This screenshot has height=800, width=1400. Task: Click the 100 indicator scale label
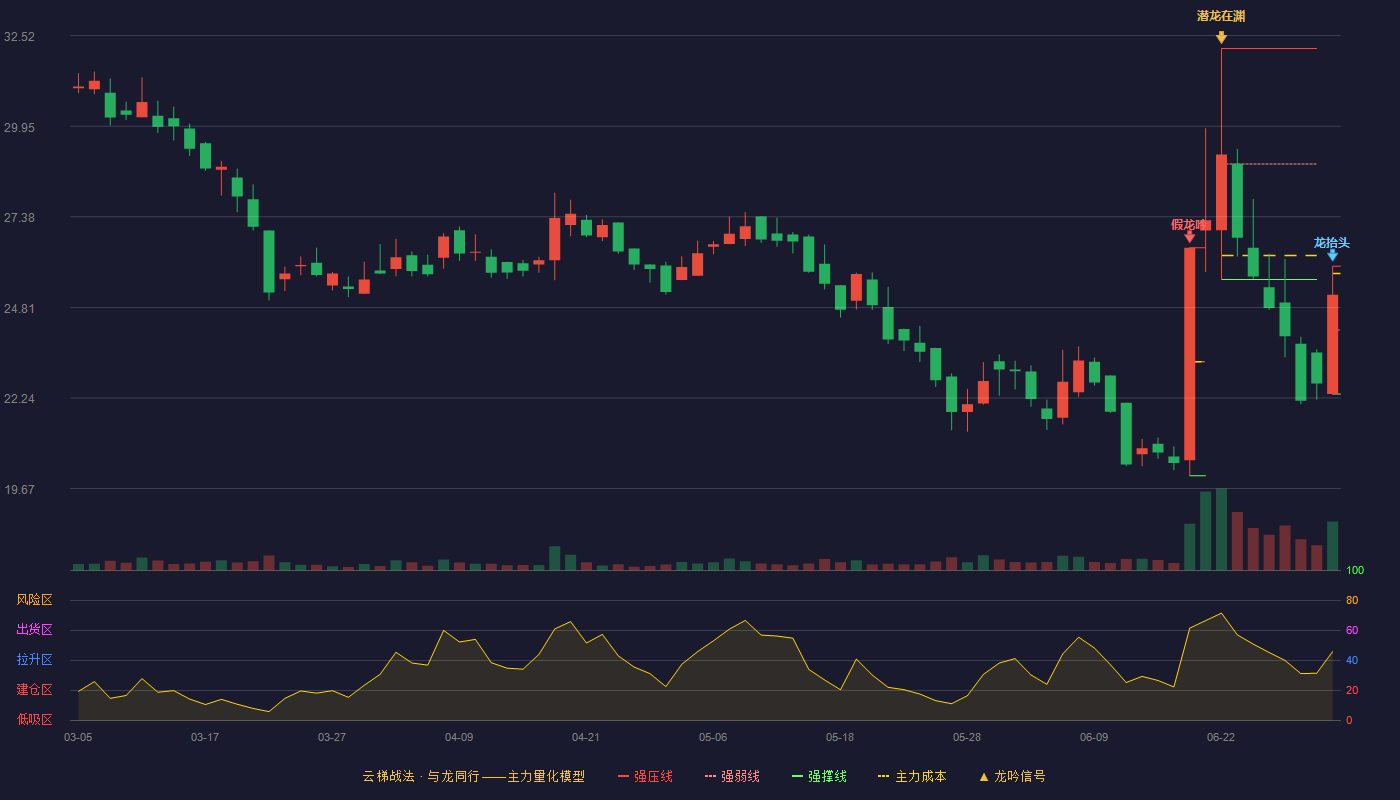[x=1355, y=570]
